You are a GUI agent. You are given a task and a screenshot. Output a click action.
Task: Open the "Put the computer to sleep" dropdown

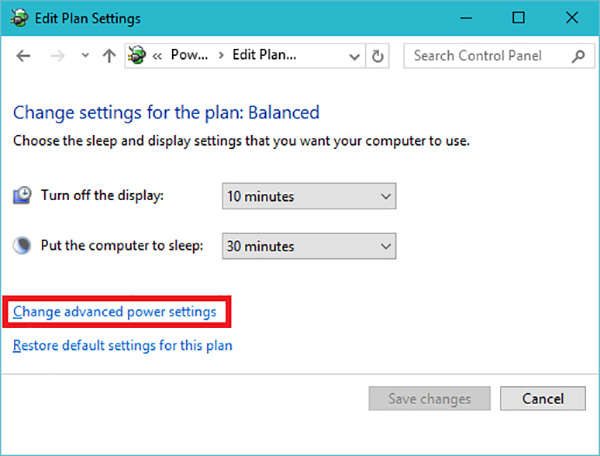(309, 246)
